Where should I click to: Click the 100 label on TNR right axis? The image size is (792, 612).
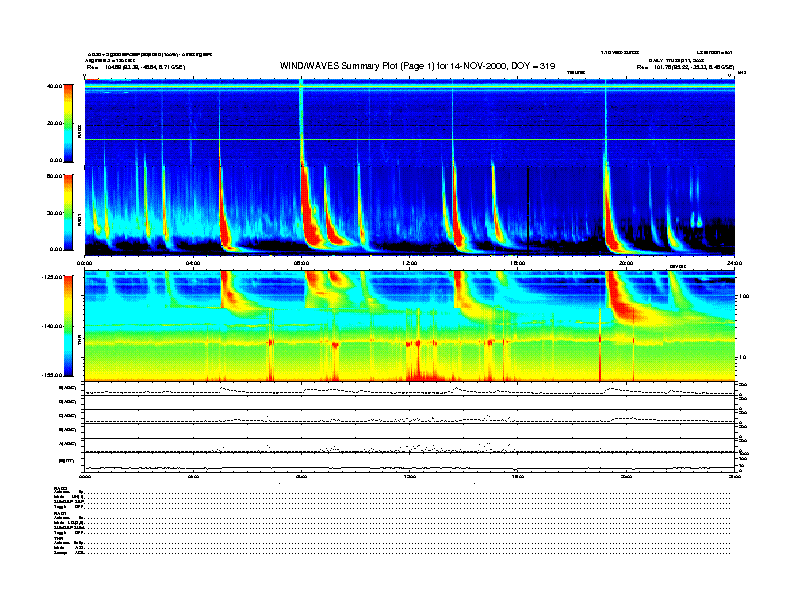click(x=744, y=296)
